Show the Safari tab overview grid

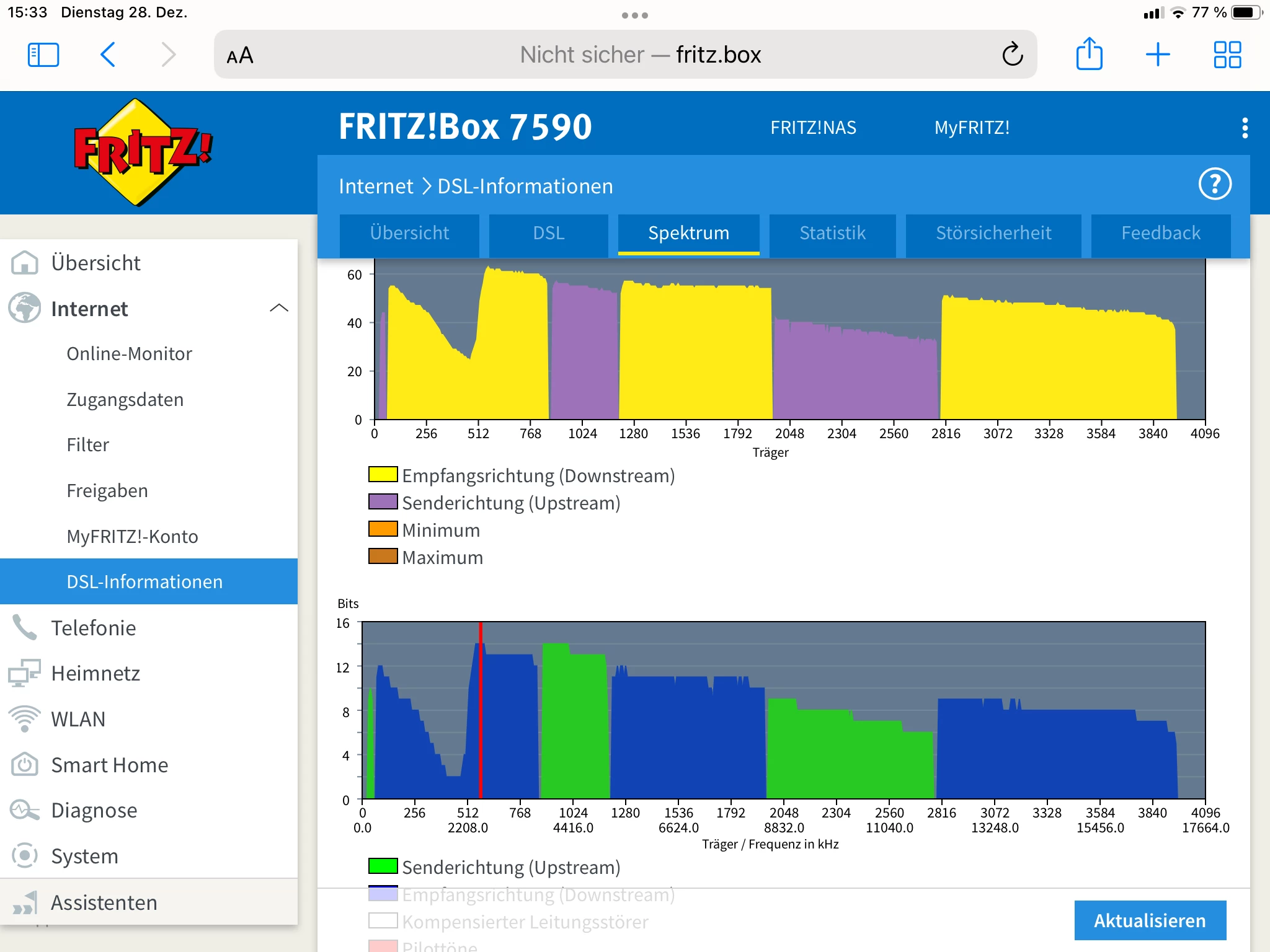(x=1227, y=55)
